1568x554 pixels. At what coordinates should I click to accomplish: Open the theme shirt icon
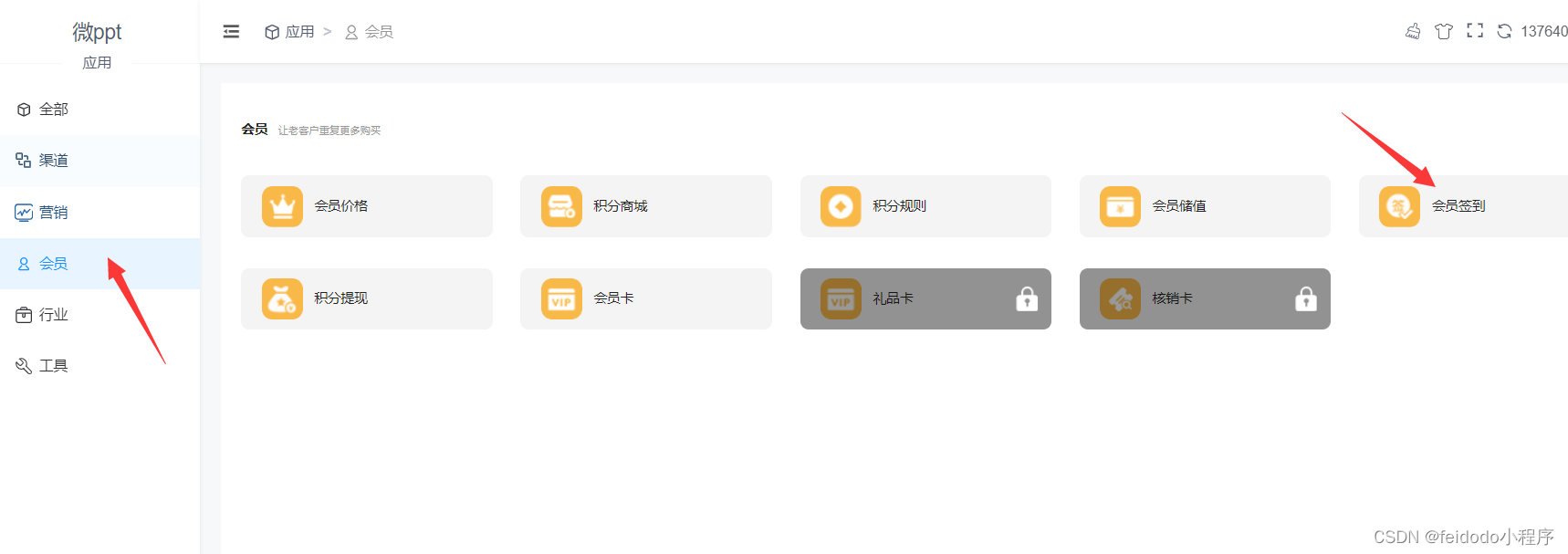point(1444,31)
